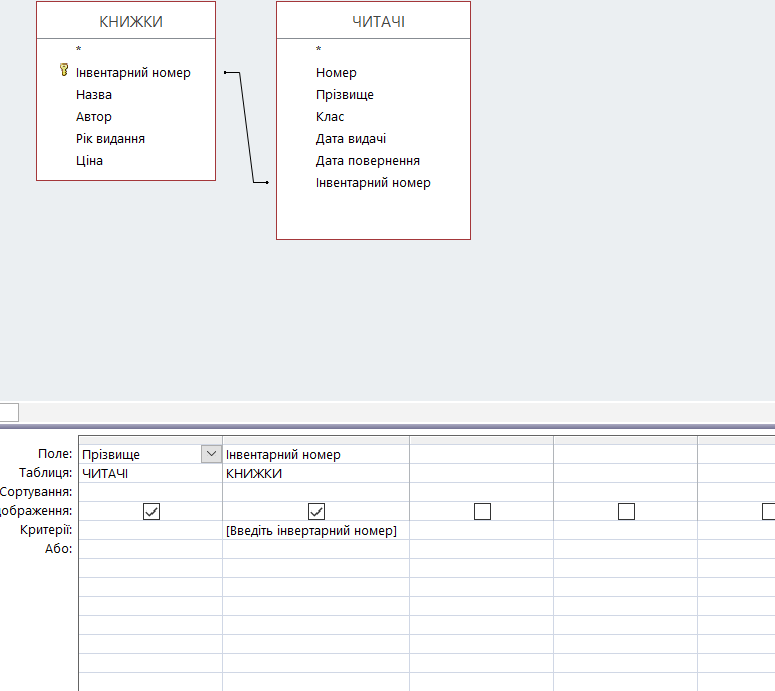Select the relationship line between the tables
Viewport: 775px width, 691px height.
[246, 128]
